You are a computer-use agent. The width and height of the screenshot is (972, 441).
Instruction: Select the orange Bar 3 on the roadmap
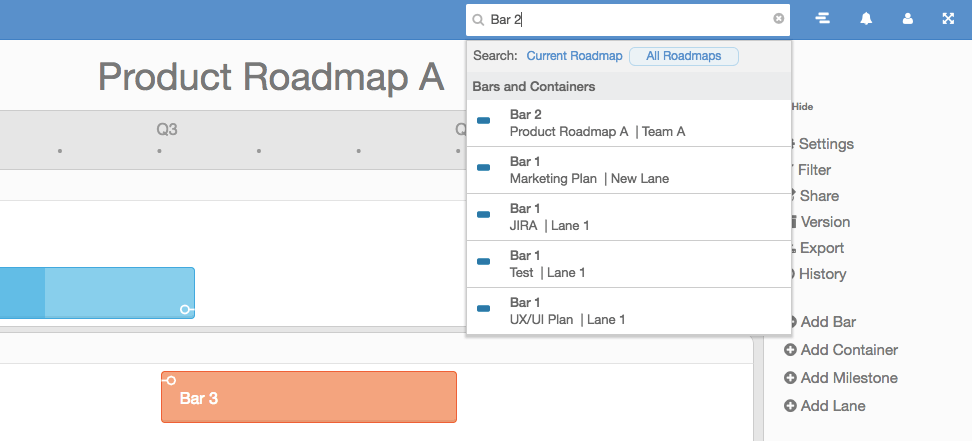(x=308, y=397)
